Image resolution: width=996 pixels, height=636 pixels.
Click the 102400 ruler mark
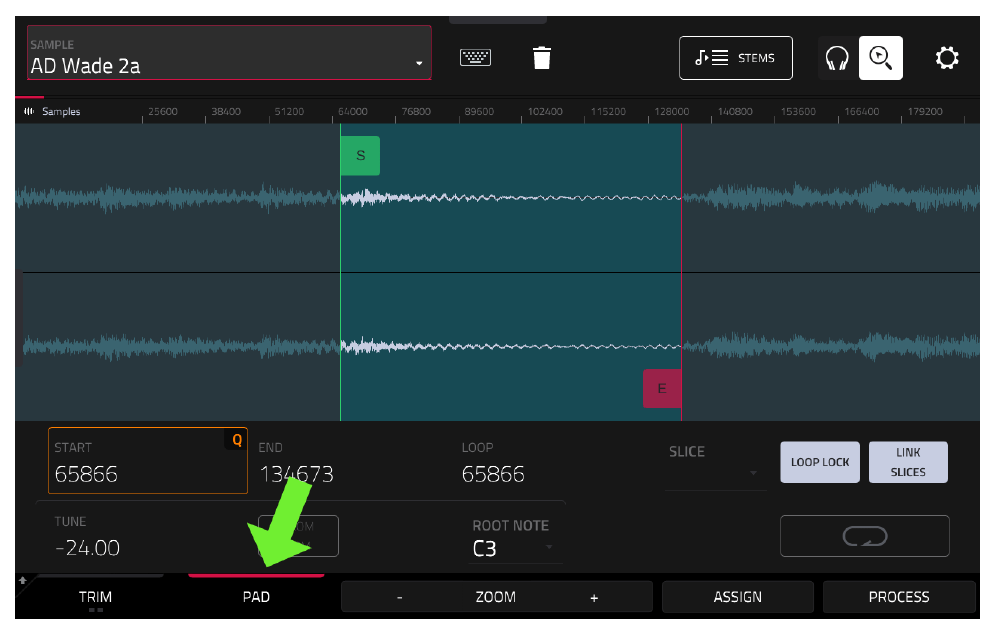click(x=545, y=111)
